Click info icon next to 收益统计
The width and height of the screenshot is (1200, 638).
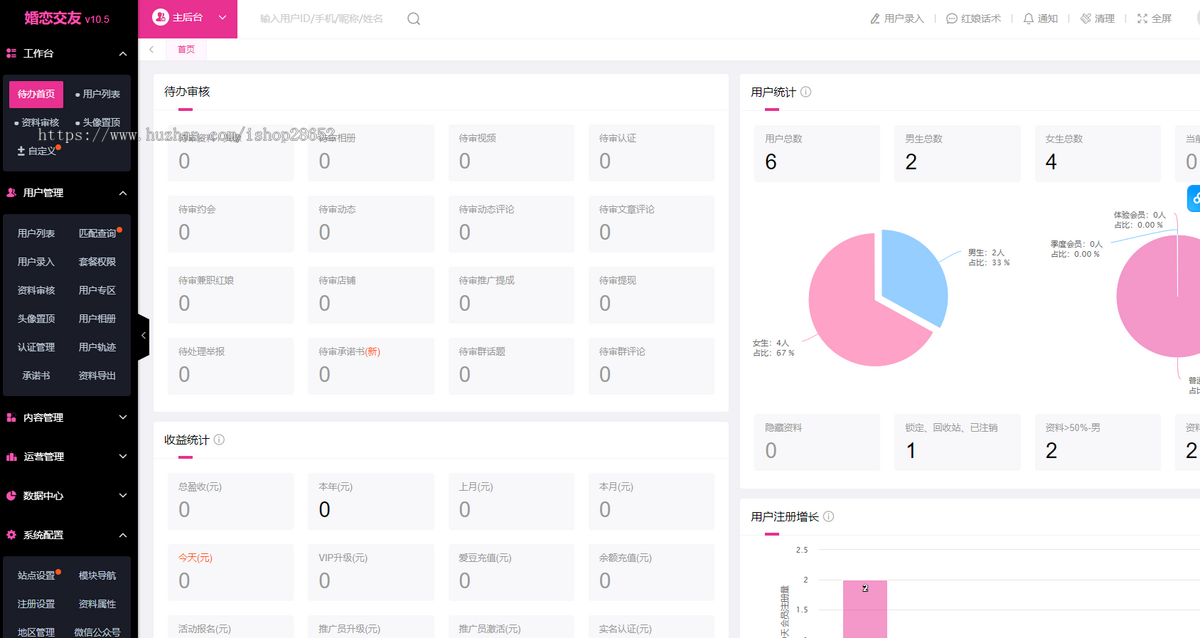tap(219, 439)
